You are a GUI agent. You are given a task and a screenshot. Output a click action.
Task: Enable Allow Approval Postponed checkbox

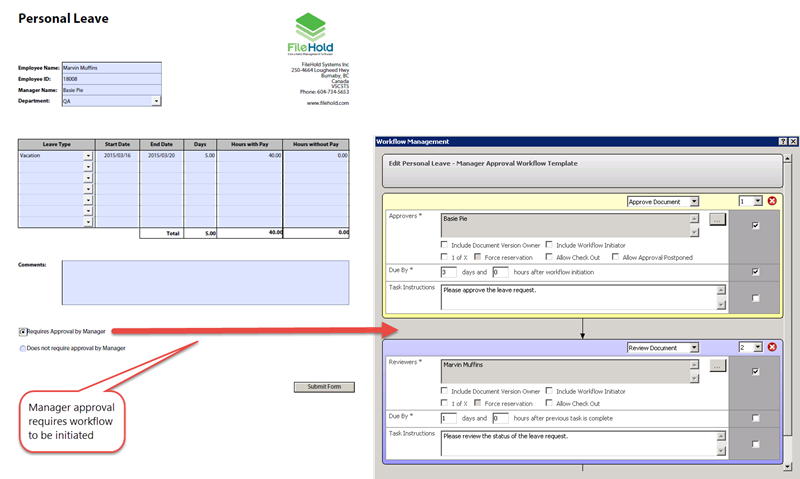(x=615, y=257)
